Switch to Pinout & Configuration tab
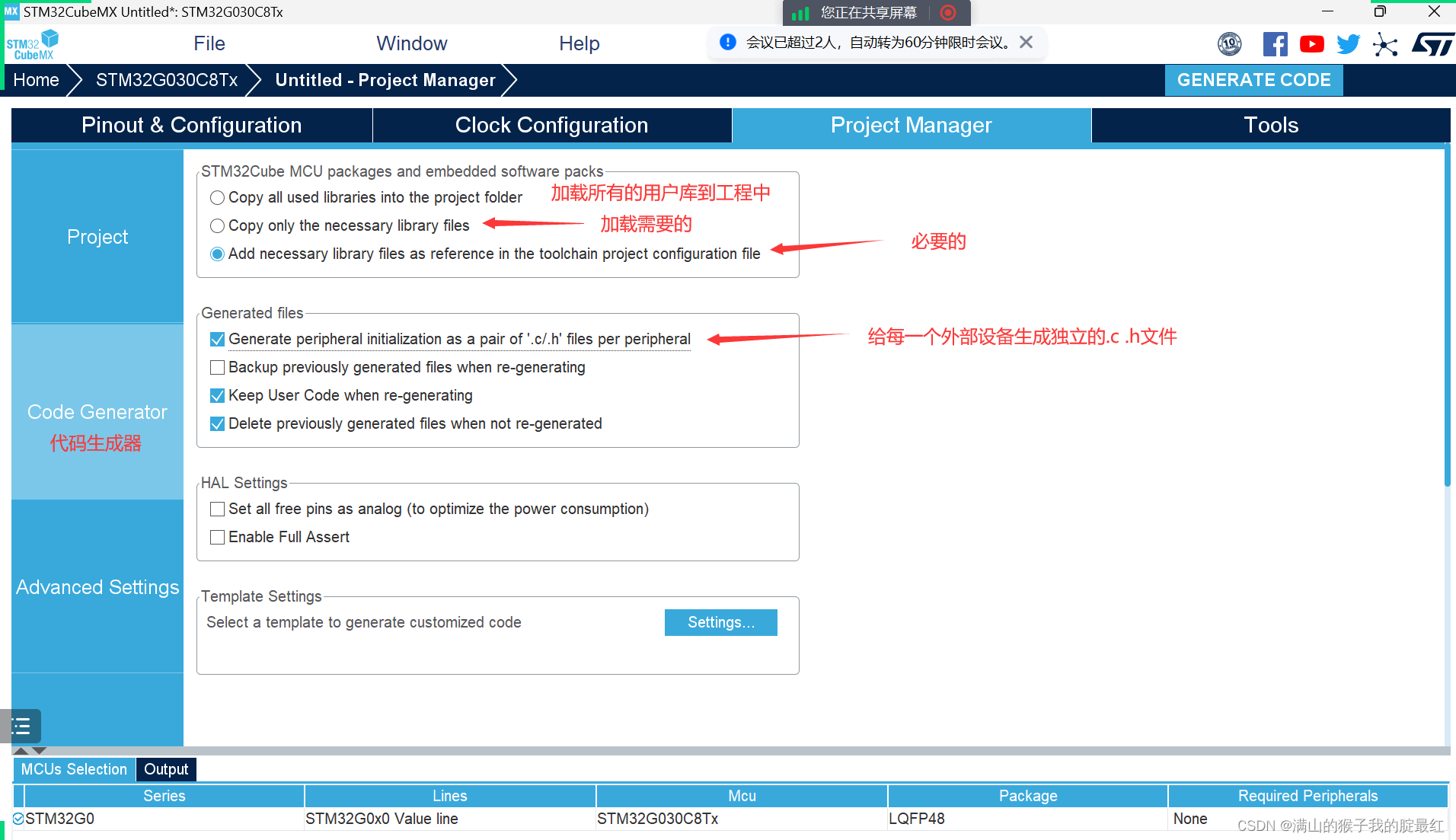 point(192,126)
